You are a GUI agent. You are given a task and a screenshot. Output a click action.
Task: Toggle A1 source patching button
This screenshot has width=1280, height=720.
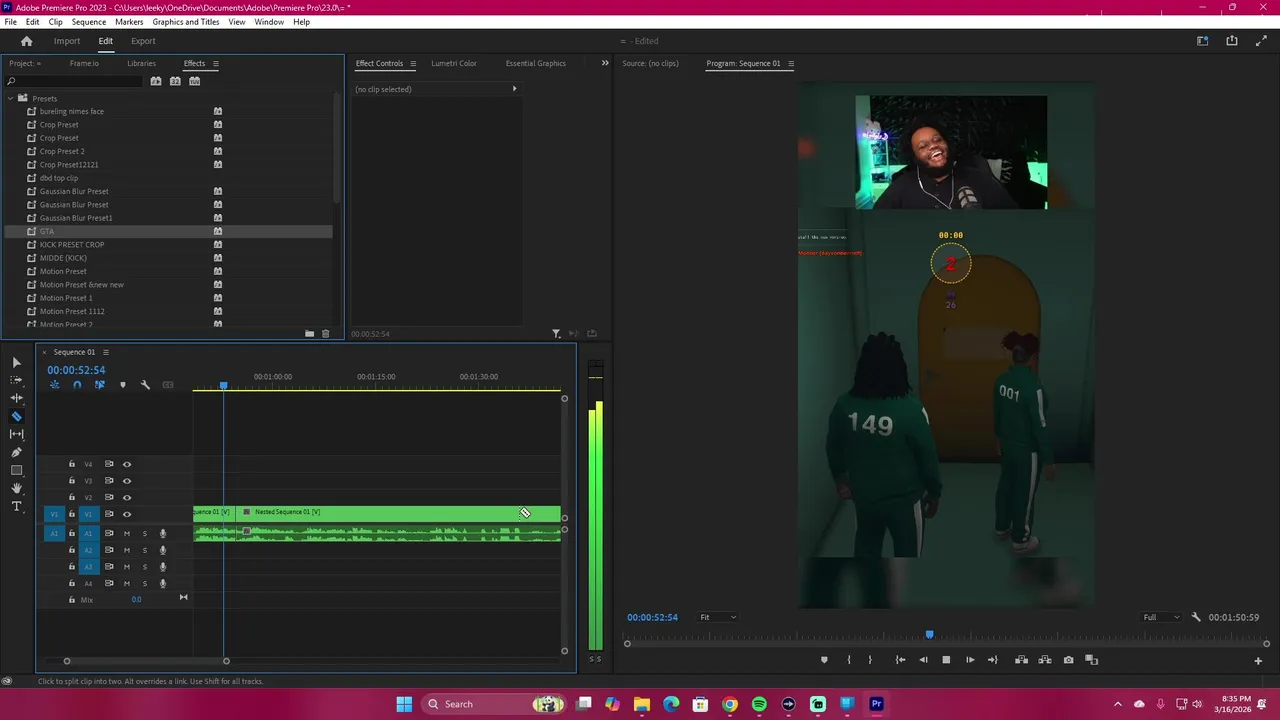click(x=54, y=533)
